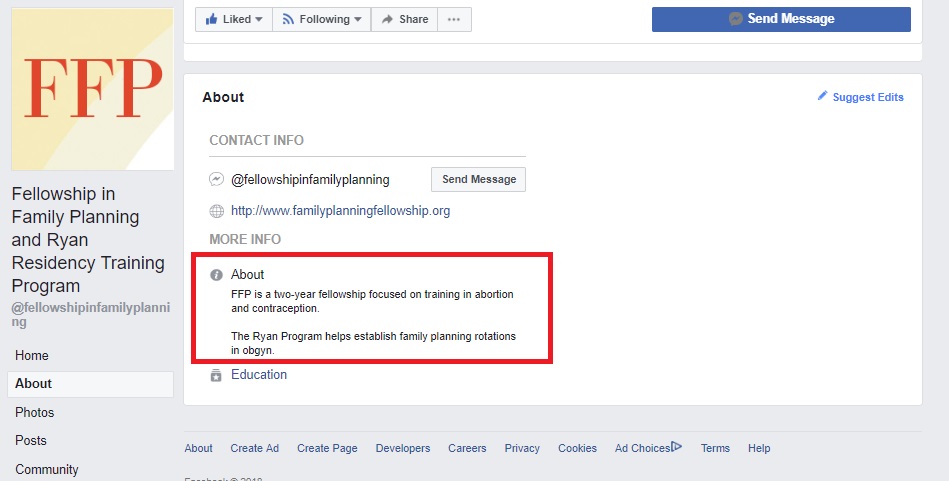Select About in the page sidebar
This screenshot has width=949, height=481.
click(x=90, y=384)
